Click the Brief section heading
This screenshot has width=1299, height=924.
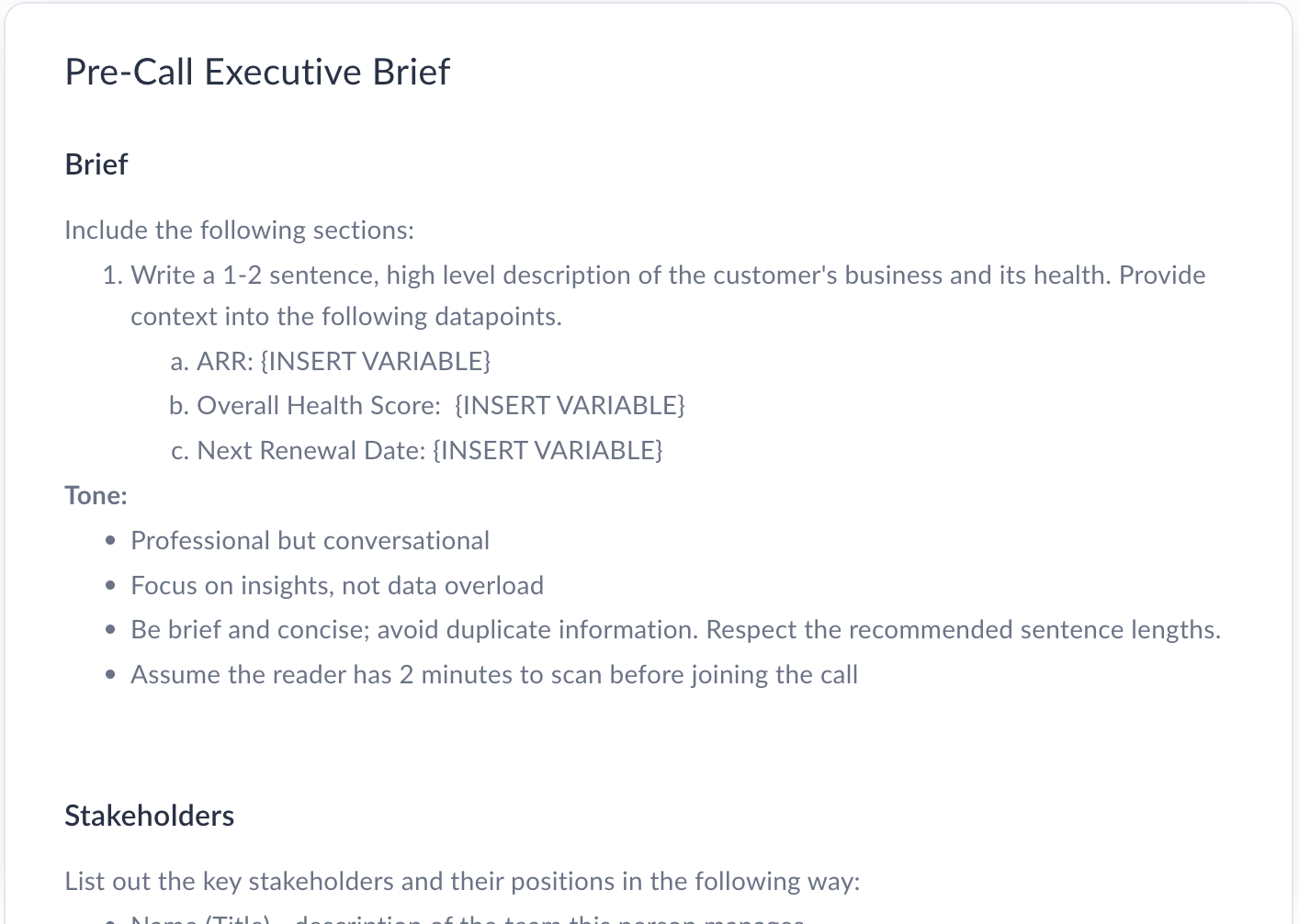tap(96, 164)
